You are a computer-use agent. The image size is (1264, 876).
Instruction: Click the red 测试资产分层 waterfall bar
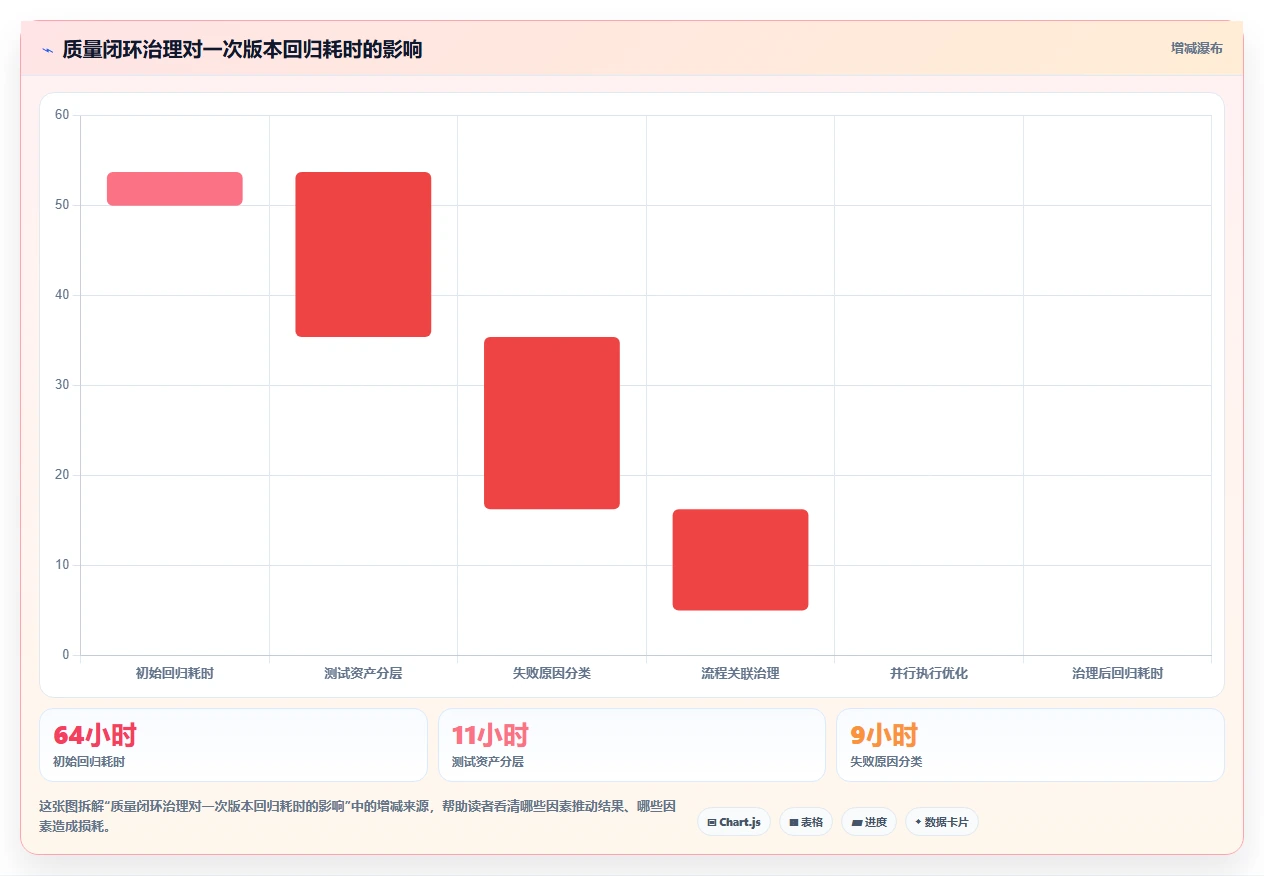(363, 254)
